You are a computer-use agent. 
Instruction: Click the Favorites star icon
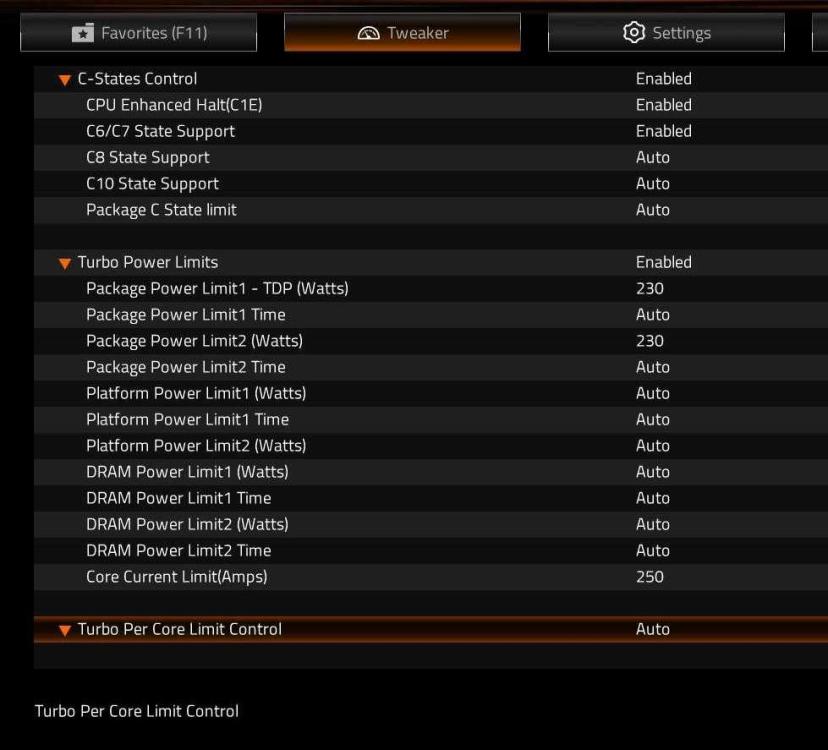(83, 34)
